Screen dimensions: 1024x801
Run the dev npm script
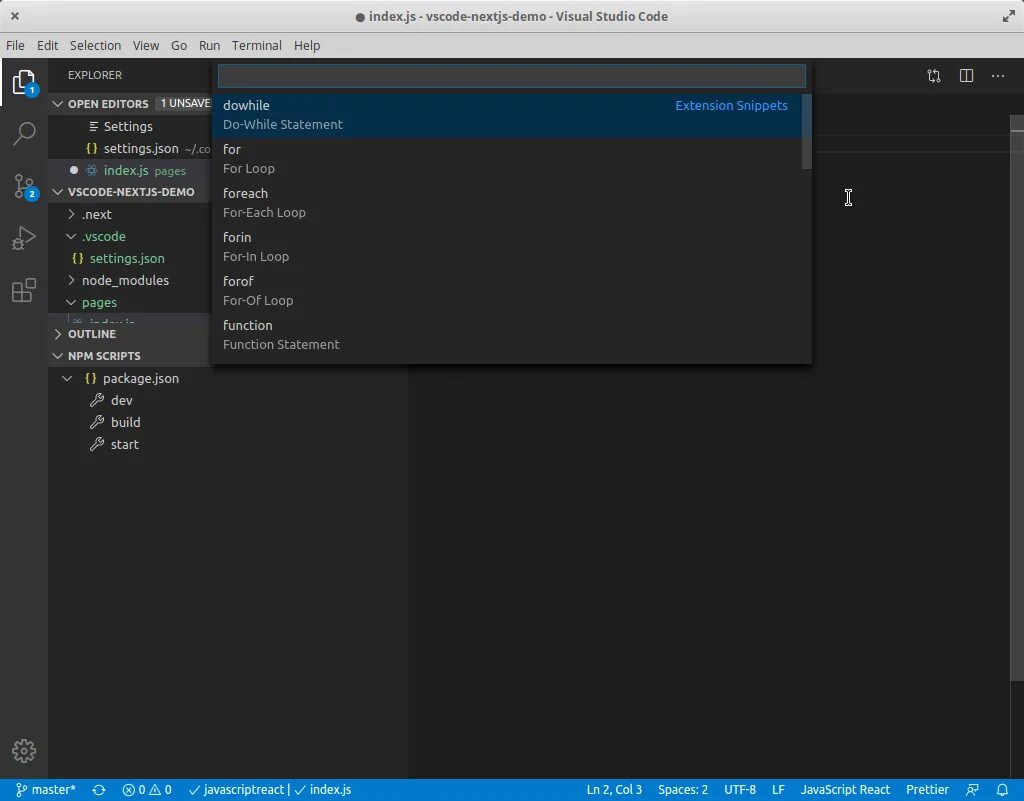coord(121,400)
